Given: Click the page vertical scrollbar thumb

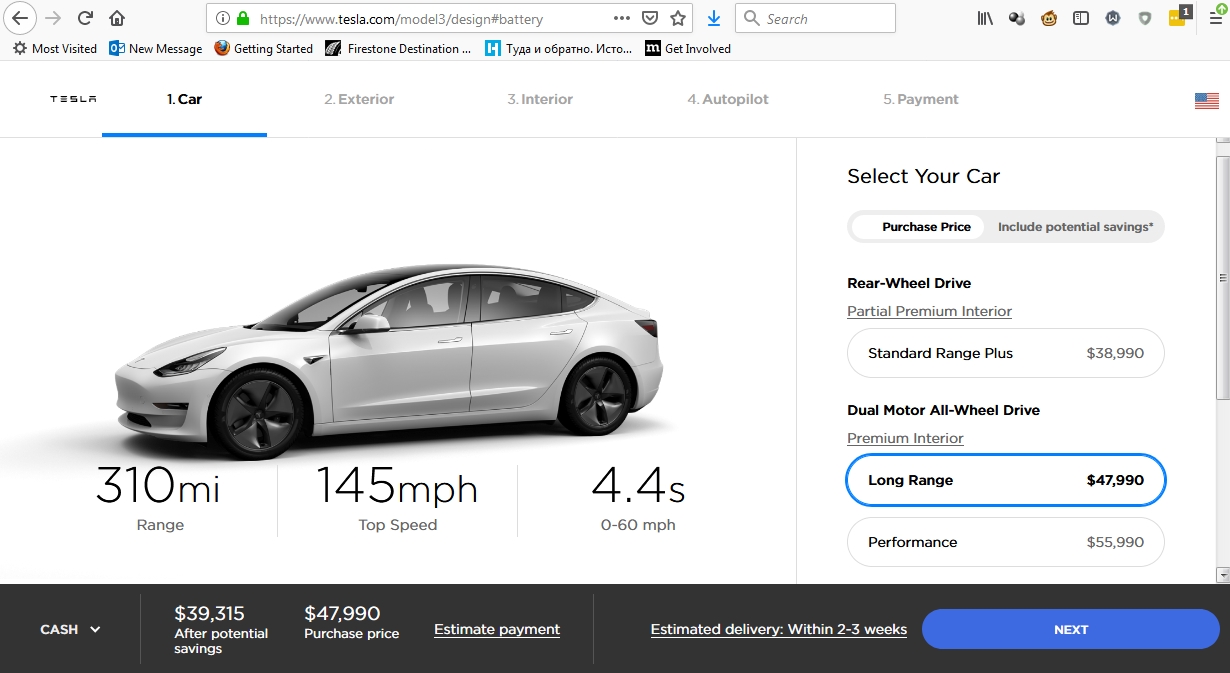Looking at the screenshot, I should [x=1222, y=280].
